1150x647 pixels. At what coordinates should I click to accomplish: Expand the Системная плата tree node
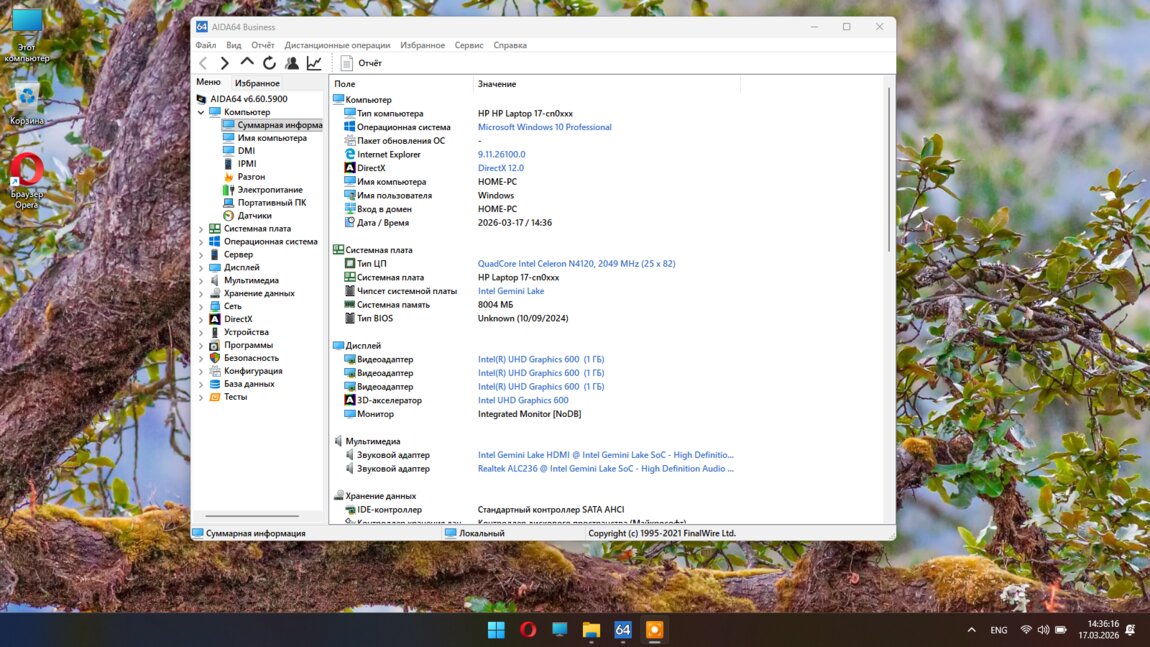pos(201,229)
